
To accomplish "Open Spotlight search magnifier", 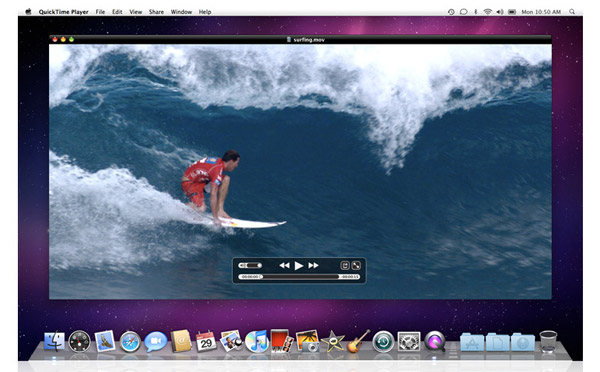I will pos(572,12).
